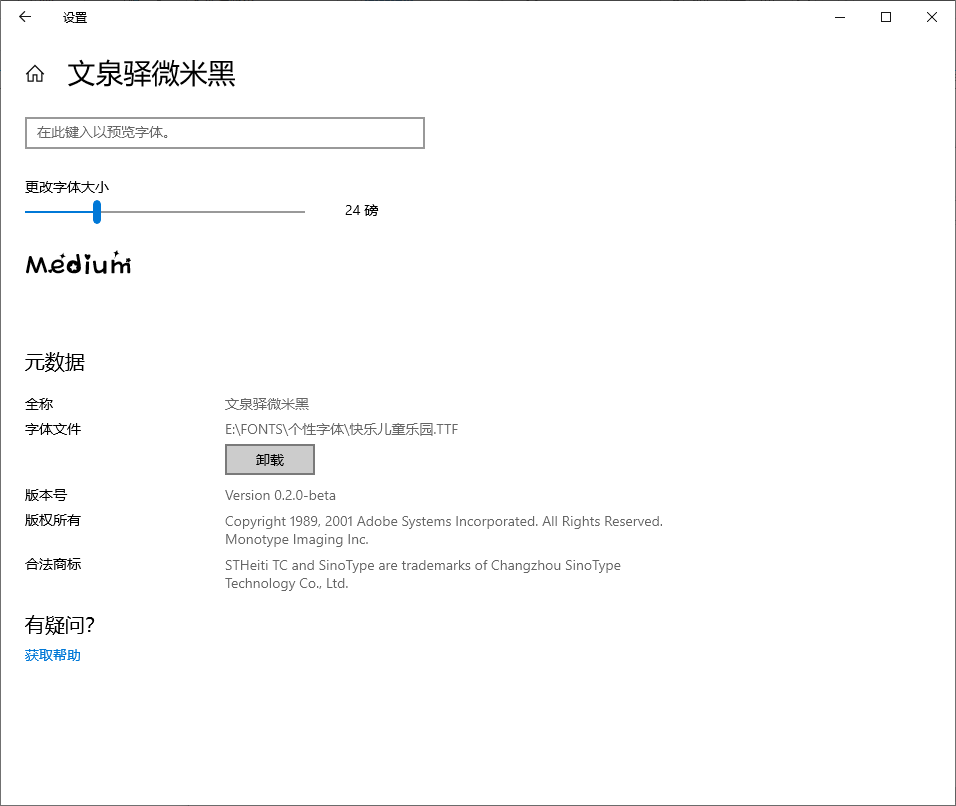Click the STHeiti TC trademark text

coord(423,574)
